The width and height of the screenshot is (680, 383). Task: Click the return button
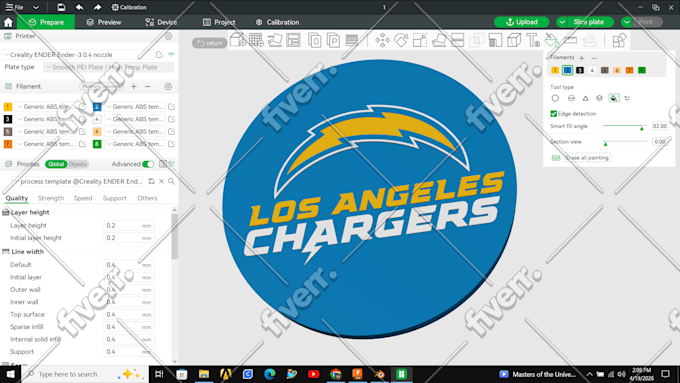(209, 43)
